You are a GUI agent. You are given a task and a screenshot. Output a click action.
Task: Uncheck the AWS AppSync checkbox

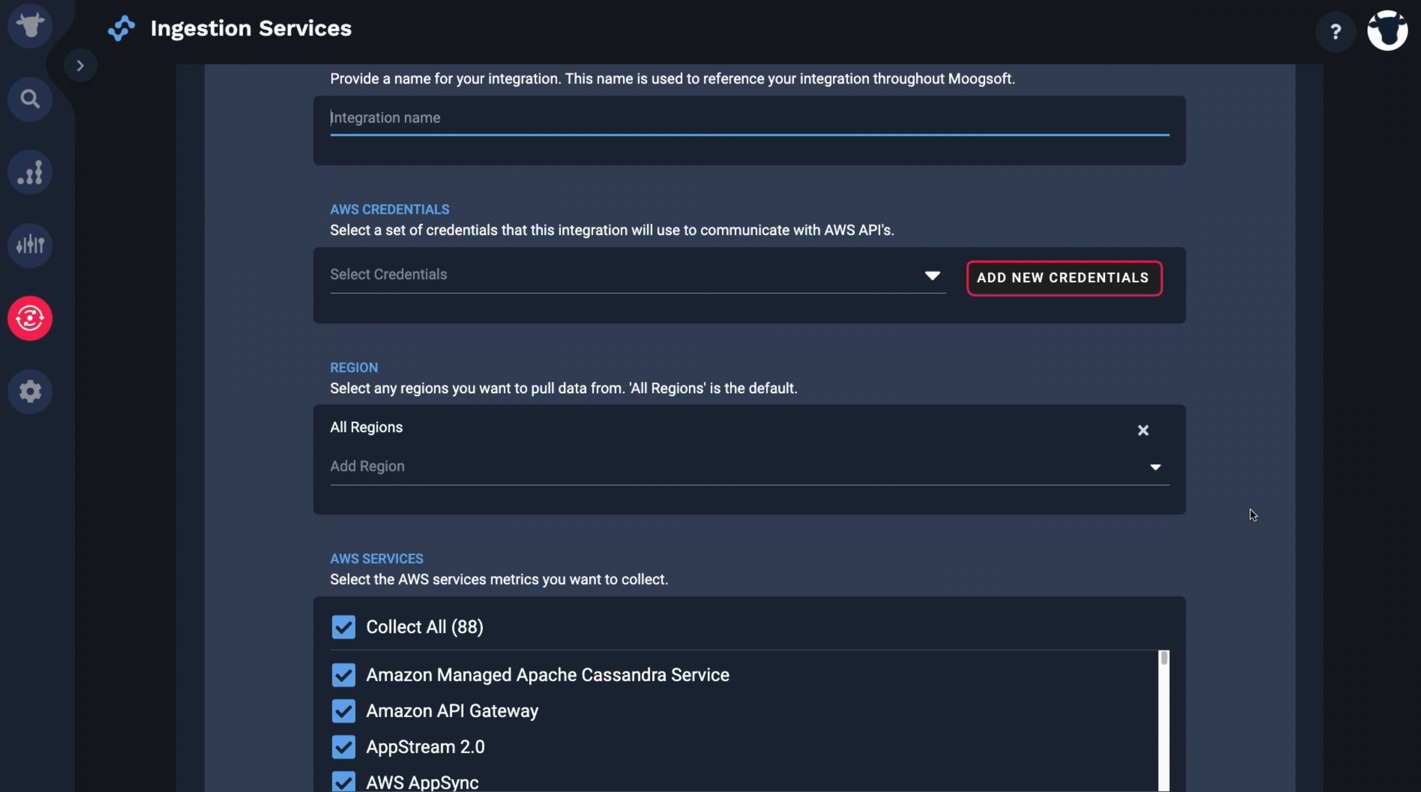[343, 781]
